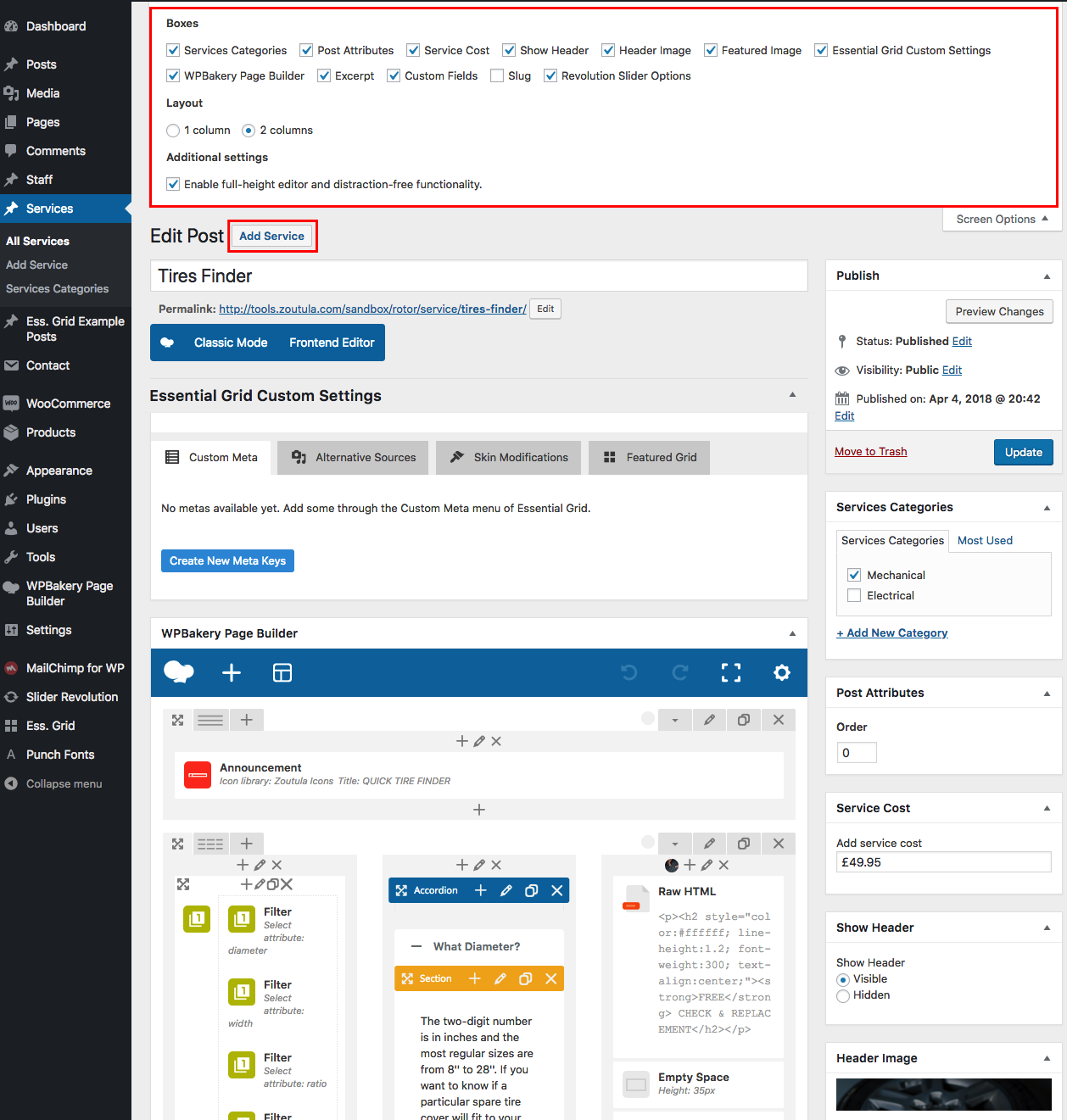Click the row layout icon of first row
The height and width of the screenshot is (1120, 1067).
coord(210,720)
